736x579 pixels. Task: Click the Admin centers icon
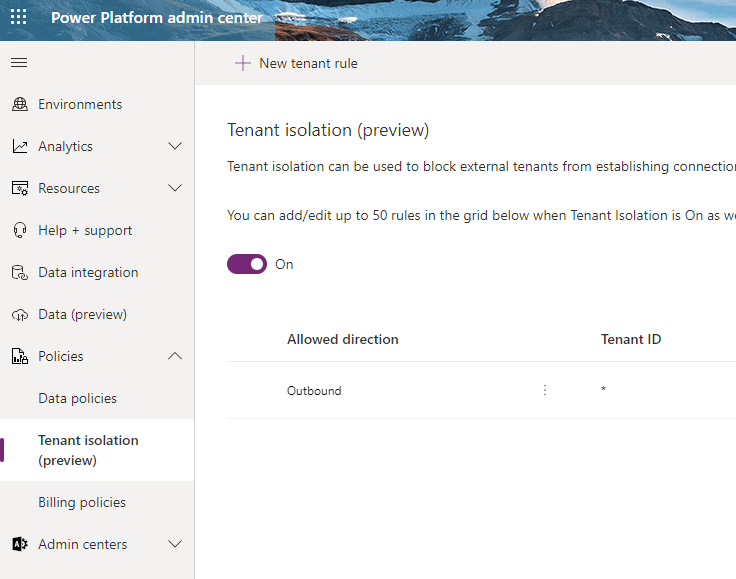[20, 545]
